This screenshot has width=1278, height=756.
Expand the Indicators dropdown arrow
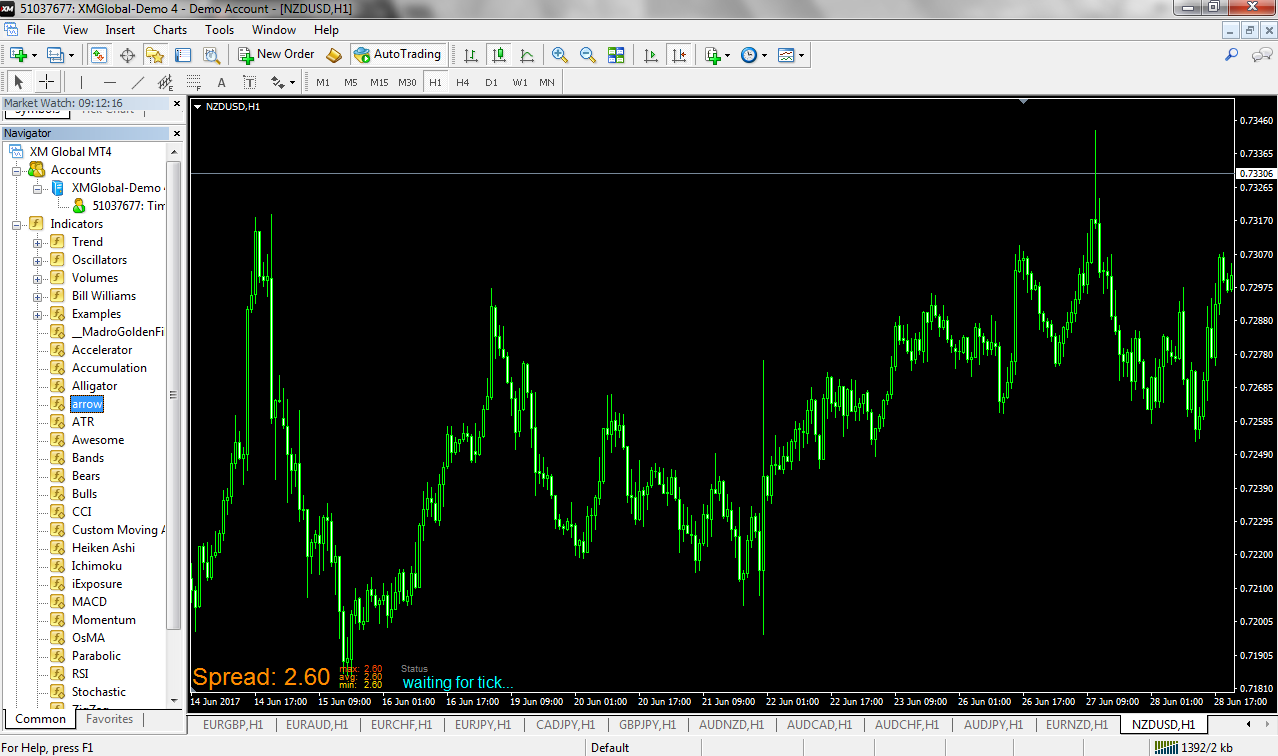[x=728, y=55]
